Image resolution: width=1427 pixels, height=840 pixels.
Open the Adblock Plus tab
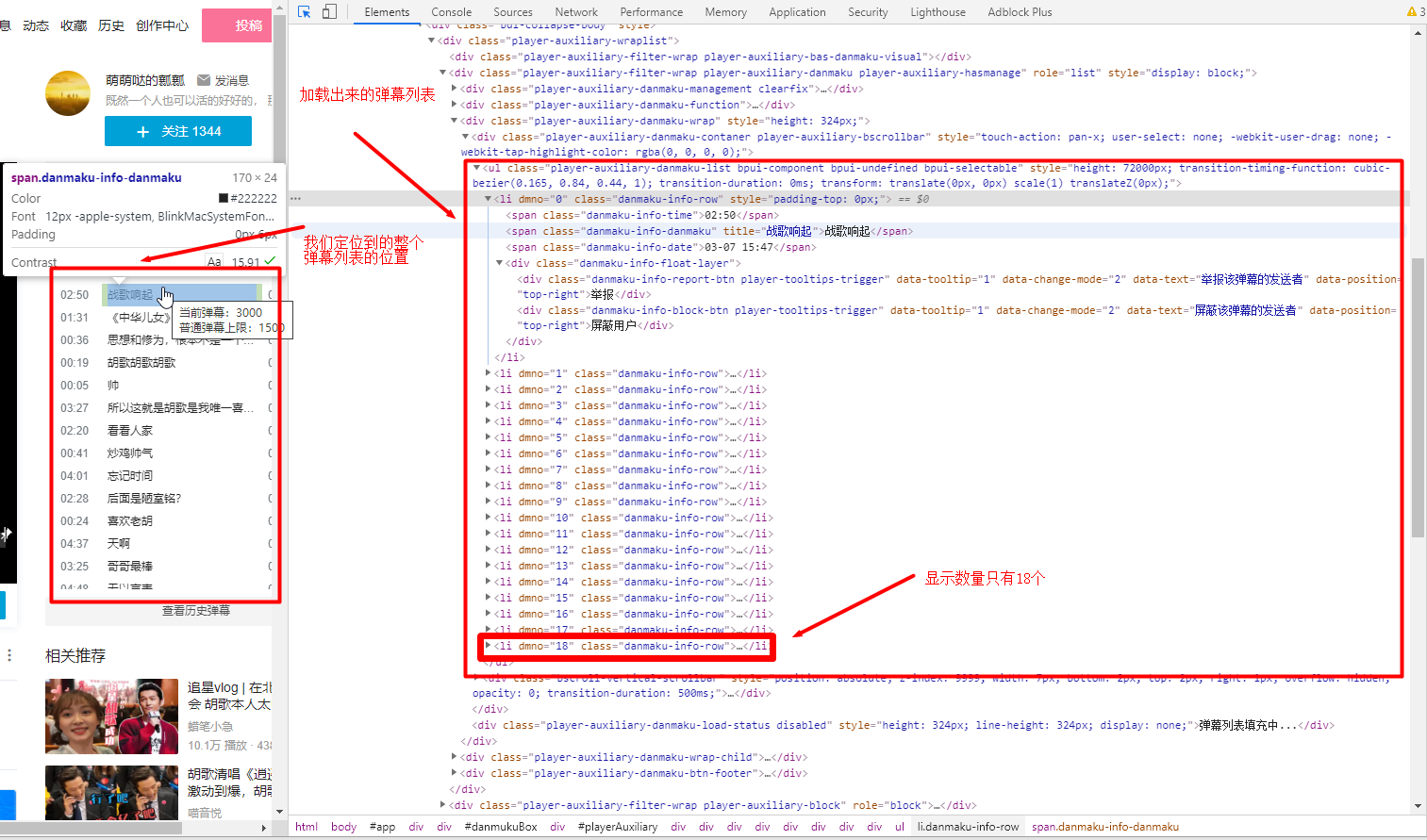point(1020,12)
